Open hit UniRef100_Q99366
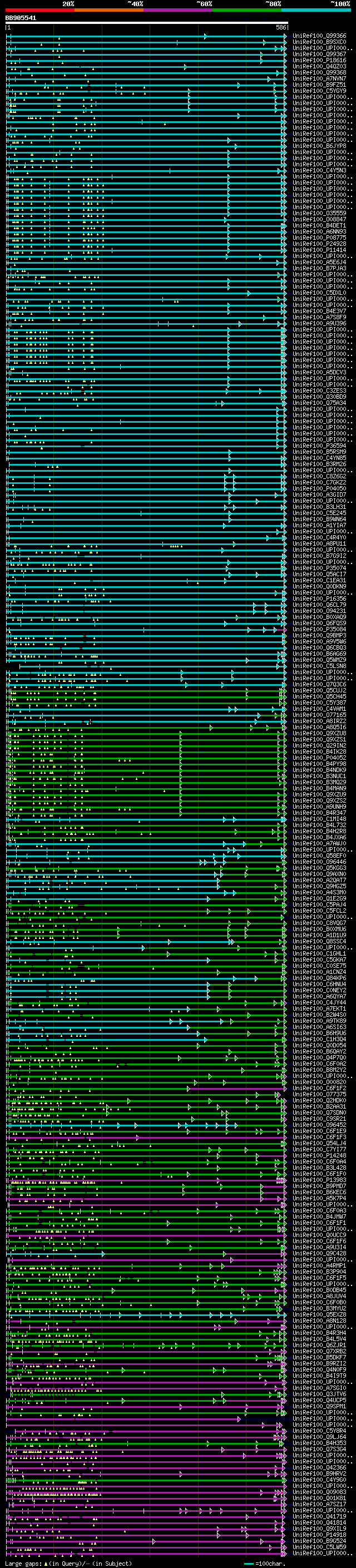This screenshot has height=1568, width=356. [319, 36]
